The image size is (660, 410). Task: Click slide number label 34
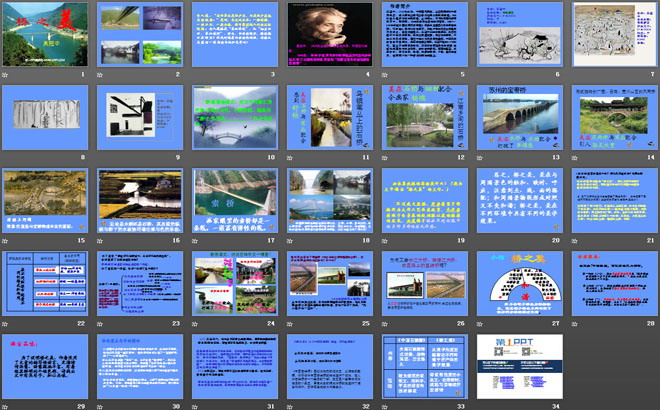click(556, 406)
